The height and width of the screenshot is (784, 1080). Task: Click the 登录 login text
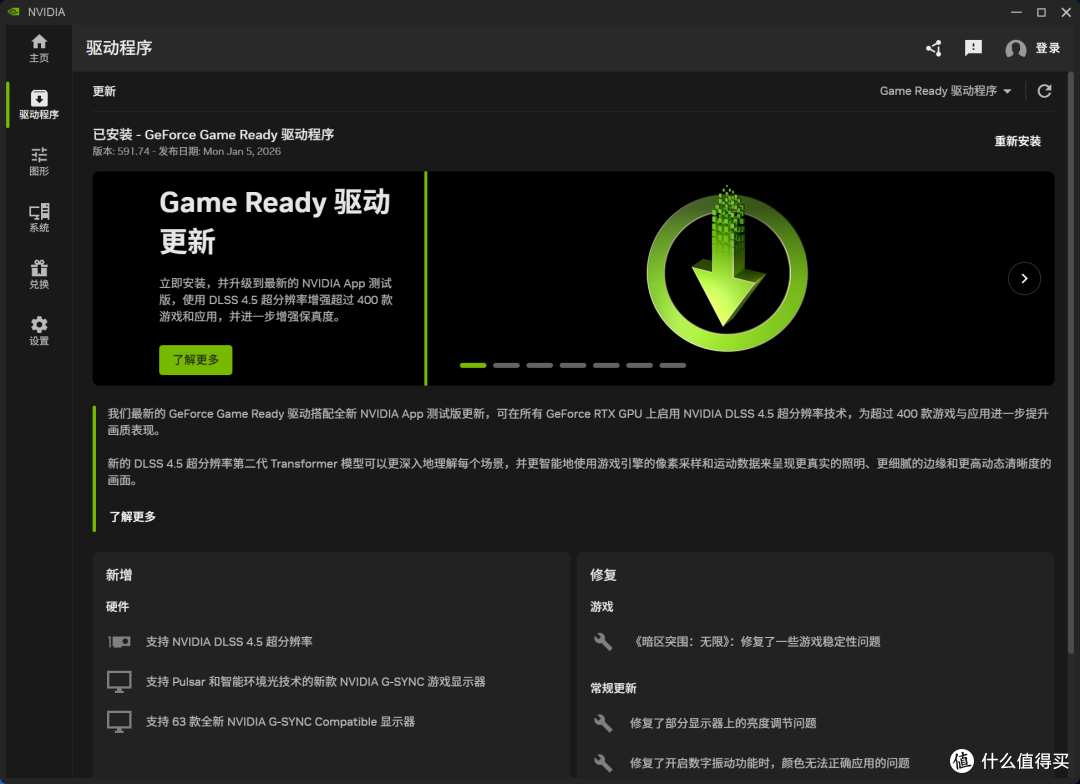tap(1048, 48)
